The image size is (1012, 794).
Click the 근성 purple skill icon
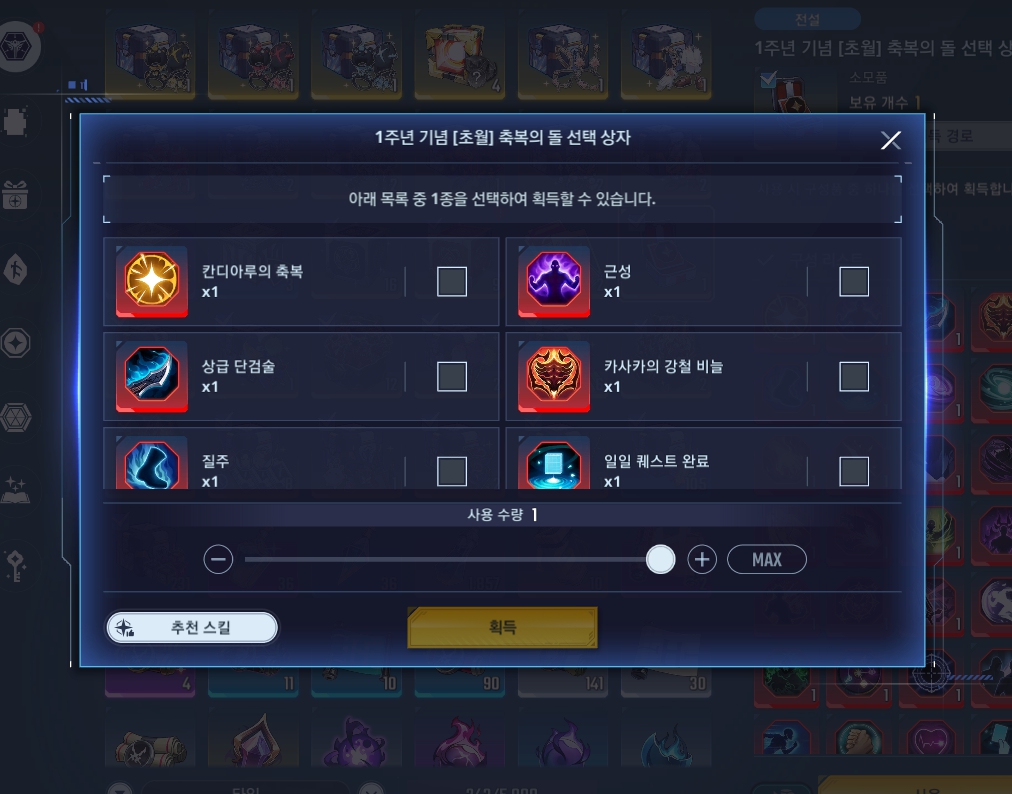554,281
